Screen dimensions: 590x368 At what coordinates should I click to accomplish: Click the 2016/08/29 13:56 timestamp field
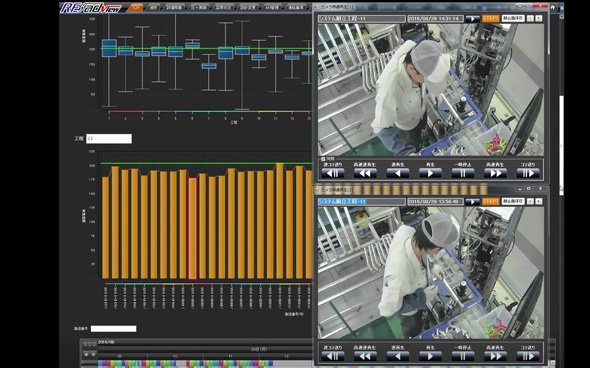[x=435, y=202]
